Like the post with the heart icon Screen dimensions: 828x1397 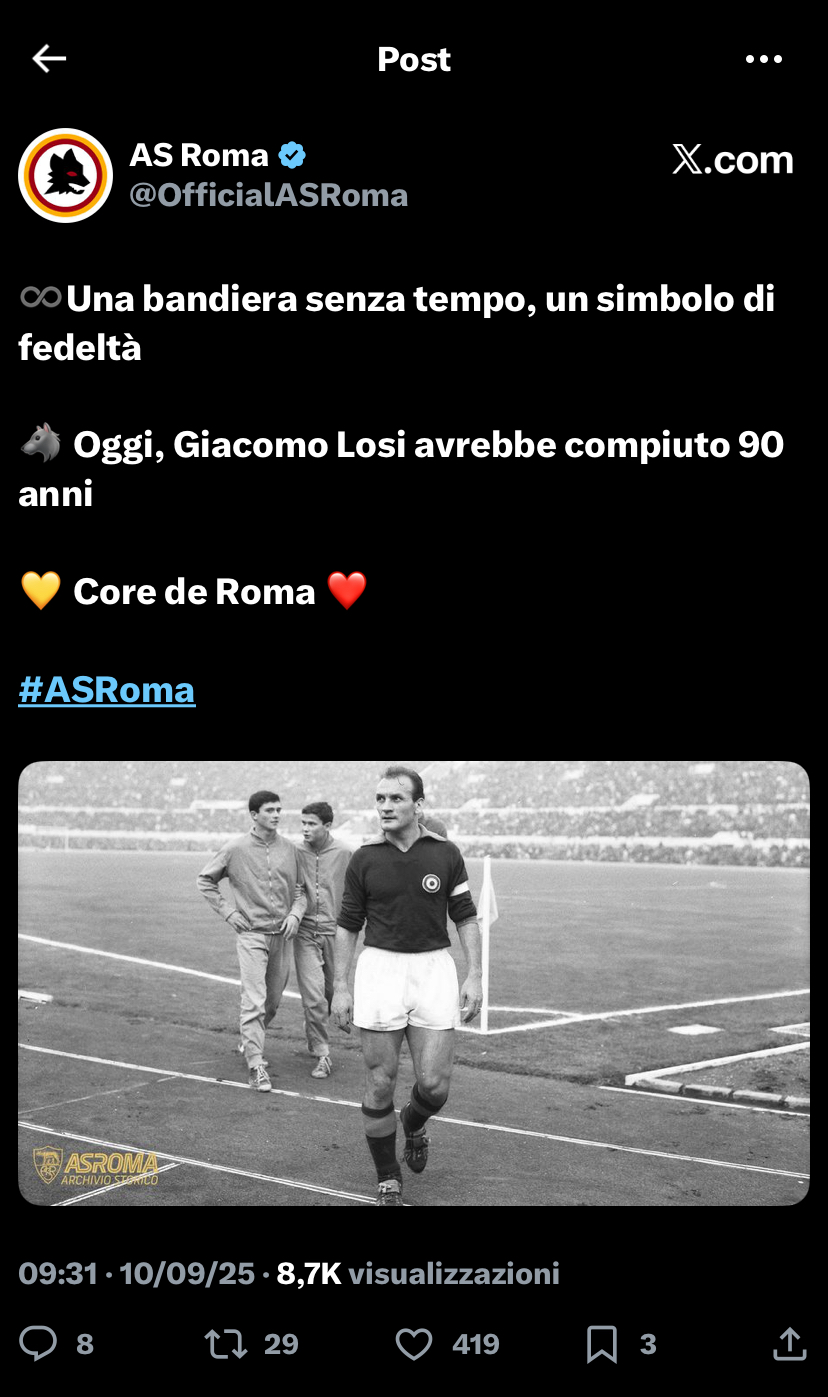414,1343
